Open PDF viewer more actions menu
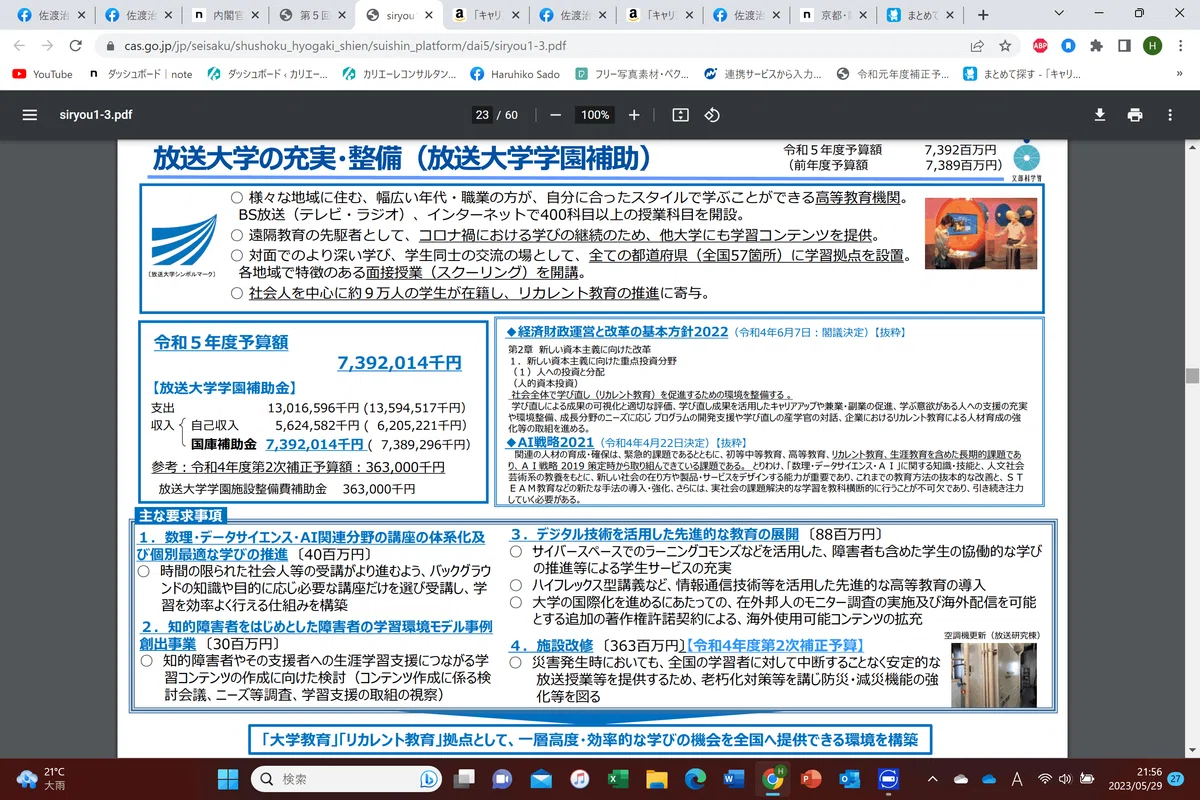The width and height of the screenshot is (1200, 800). [1170, 115]
